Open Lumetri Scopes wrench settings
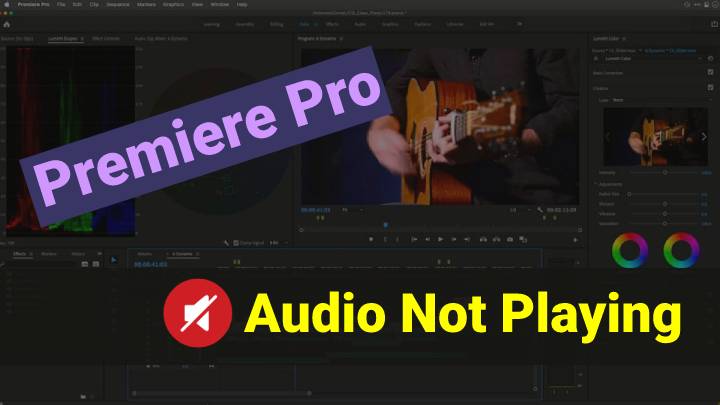720x405 pixels. [226, 243]
